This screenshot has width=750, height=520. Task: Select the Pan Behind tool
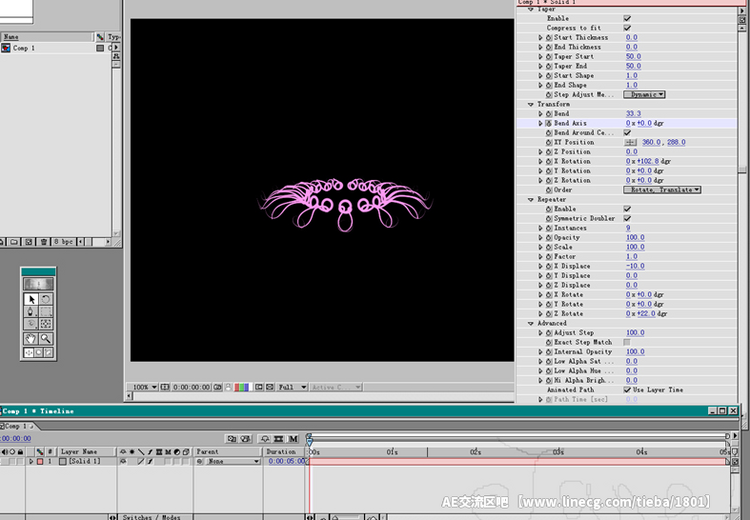(45, 324)
